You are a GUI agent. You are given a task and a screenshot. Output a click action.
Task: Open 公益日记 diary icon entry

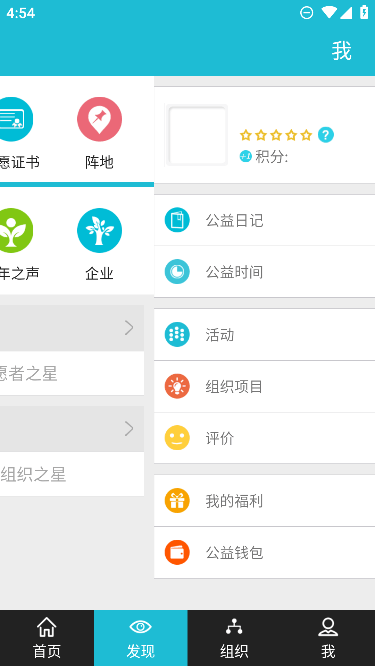pos(177,220)
